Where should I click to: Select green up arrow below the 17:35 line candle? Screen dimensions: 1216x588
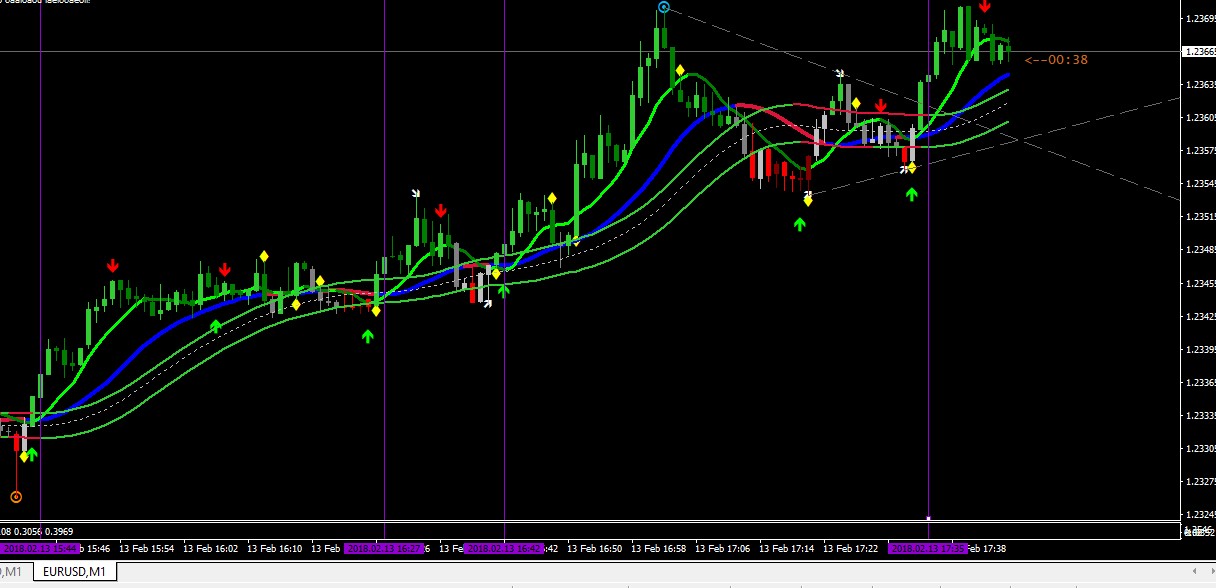(911, 194)
